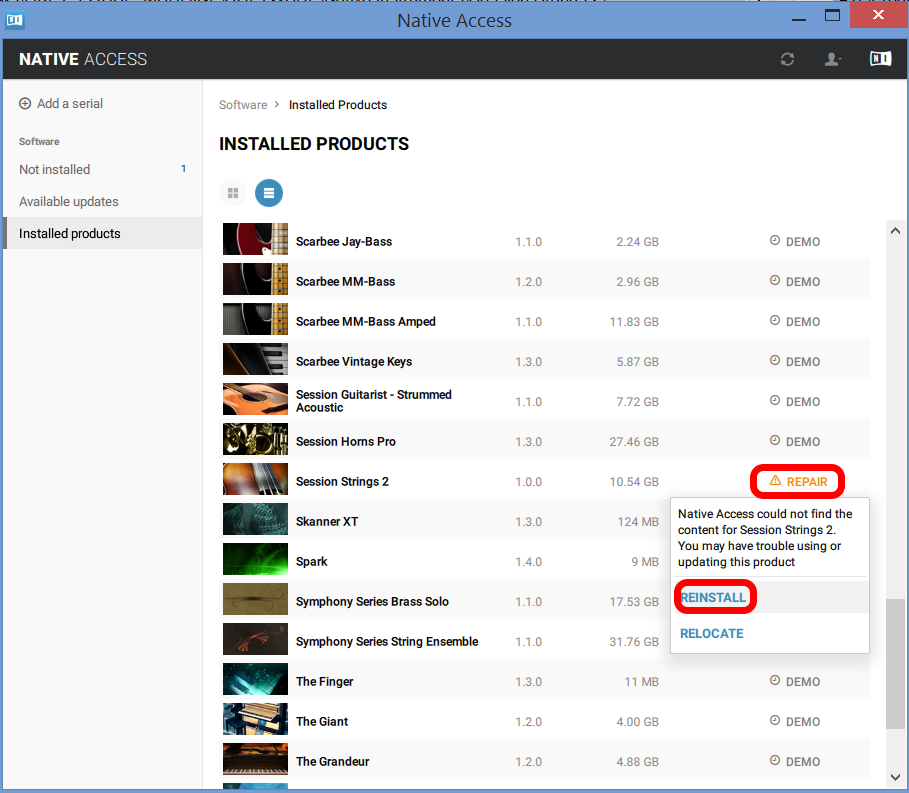Screen dimensions: 909x793
Task: Open Not installed section
Action: [102, 169]
